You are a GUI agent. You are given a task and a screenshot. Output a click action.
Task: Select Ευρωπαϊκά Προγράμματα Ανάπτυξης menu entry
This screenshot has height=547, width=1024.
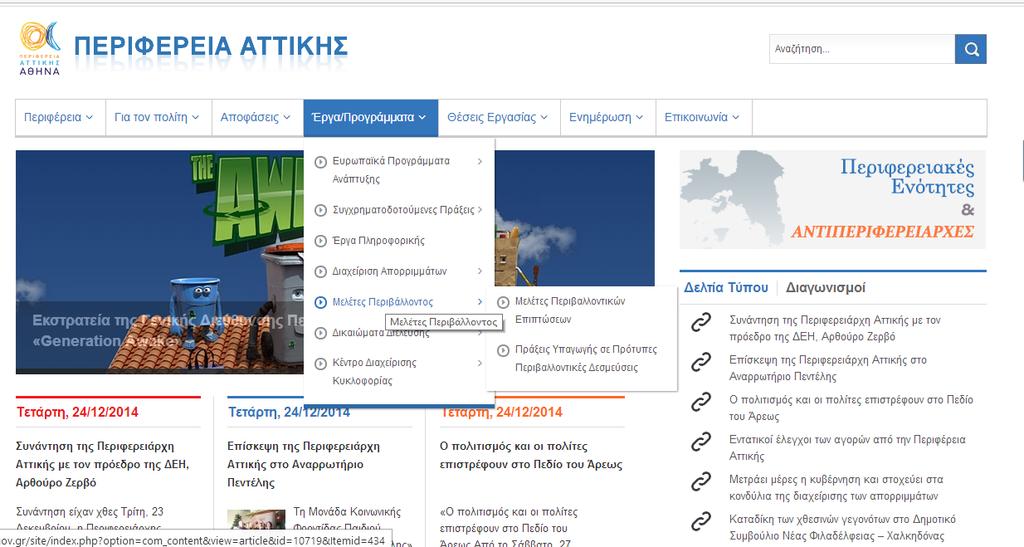point(391,170)
